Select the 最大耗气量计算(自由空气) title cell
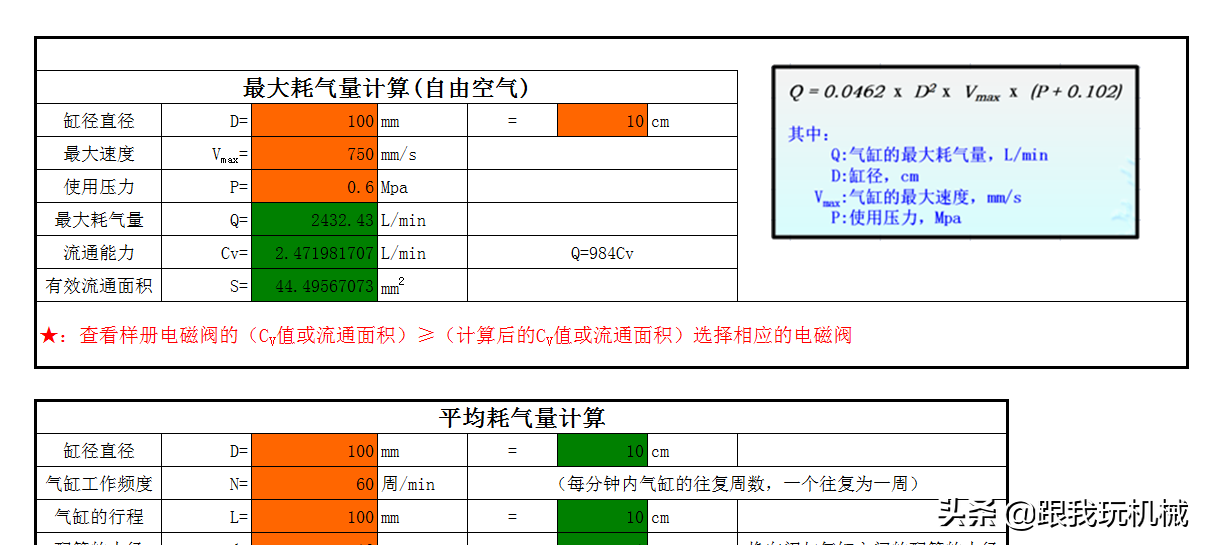1205x545 pixels. pos(387,87)
